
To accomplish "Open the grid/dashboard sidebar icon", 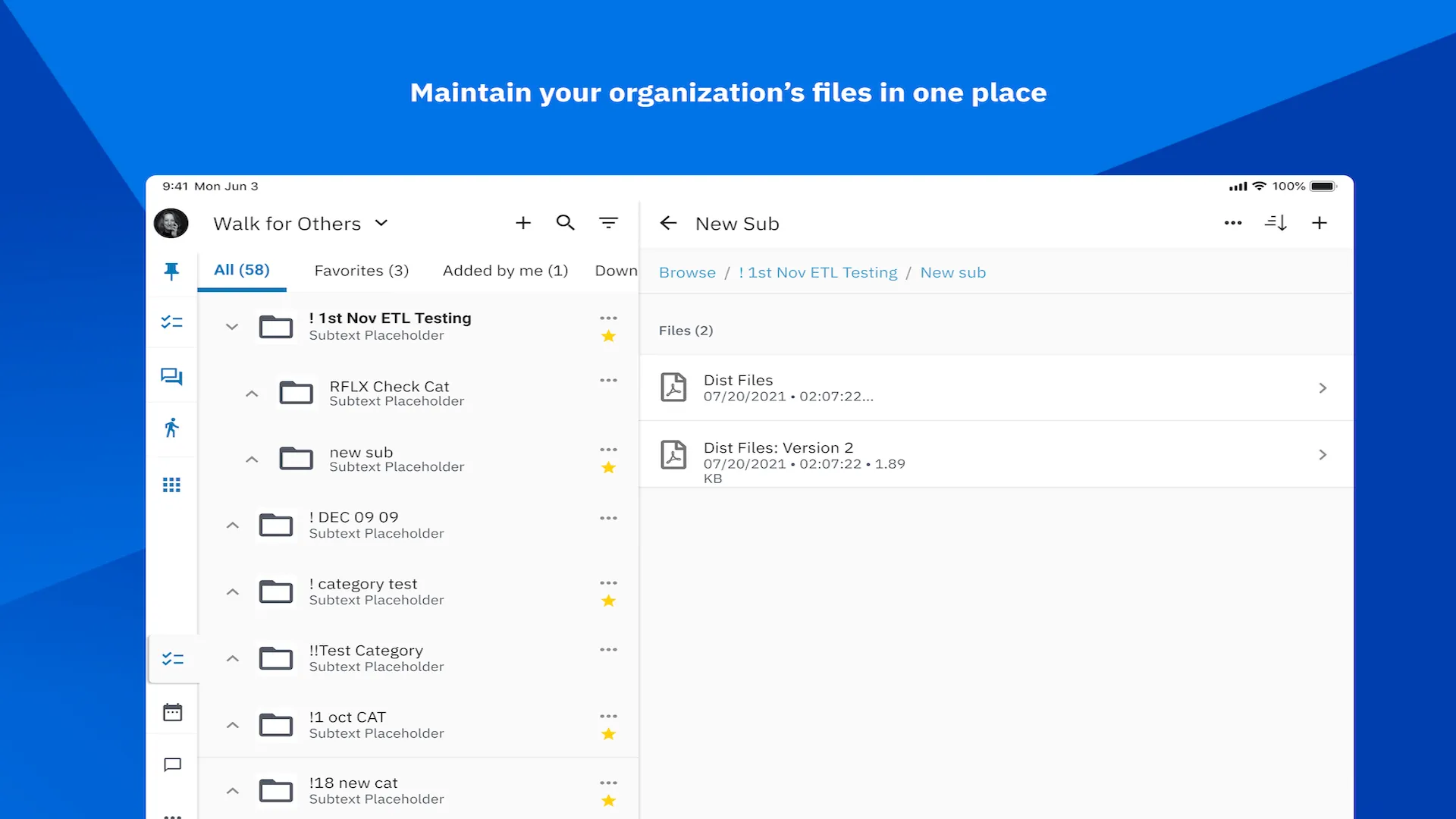I will (172, 485).
